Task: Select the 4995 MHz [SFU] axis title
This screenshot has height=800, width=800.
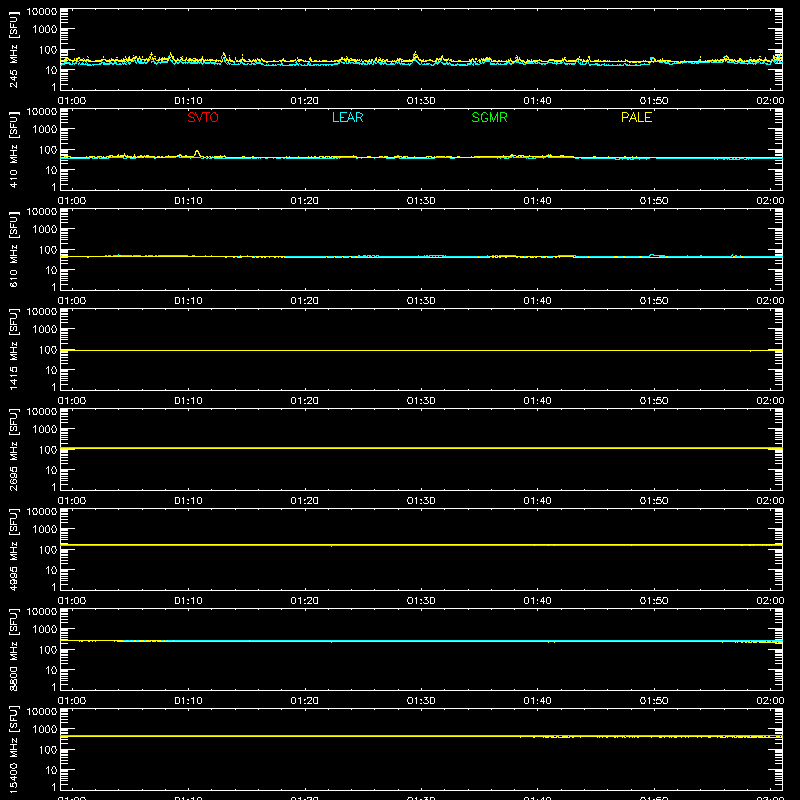Action: tap(14, 549)
